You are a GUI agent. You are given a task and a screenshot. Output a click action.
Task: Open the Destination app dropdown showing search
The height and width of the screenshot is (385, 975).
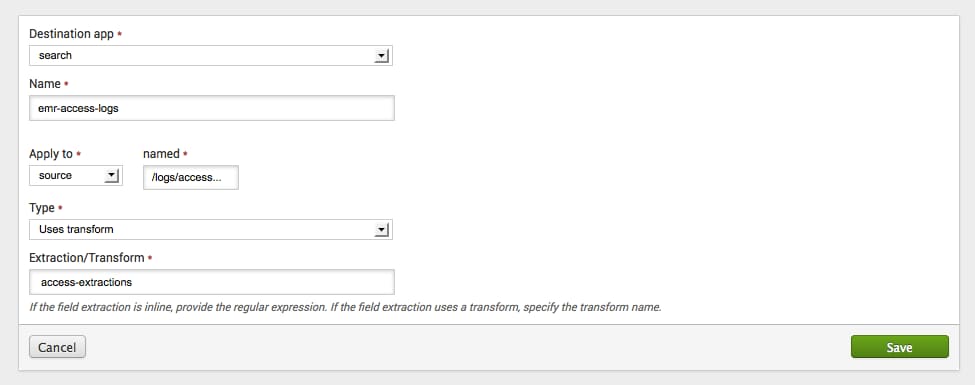tap(211, 55)
